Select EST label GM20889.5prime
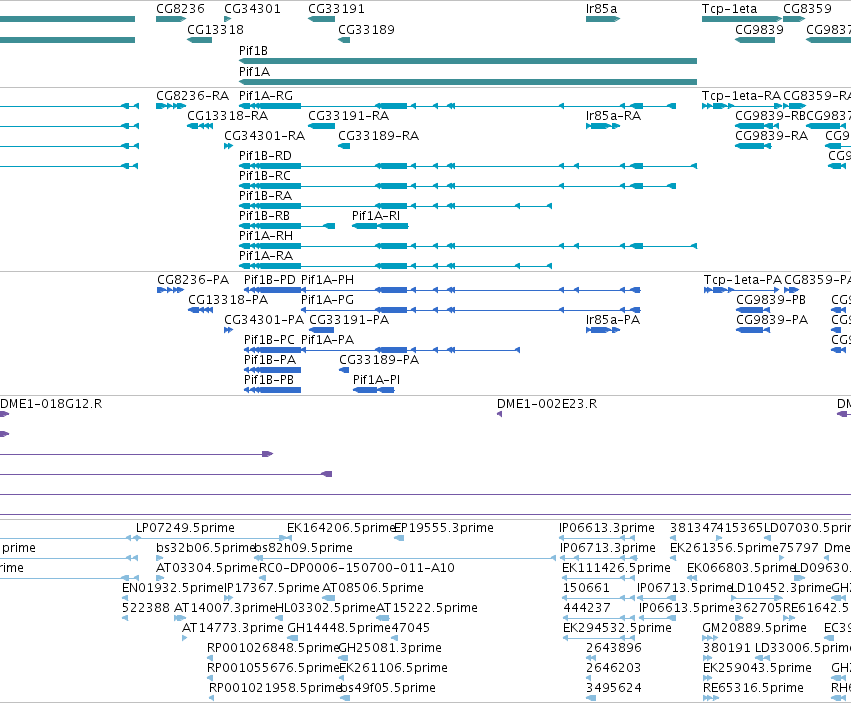The image size is (851, 703). [754, 628]
